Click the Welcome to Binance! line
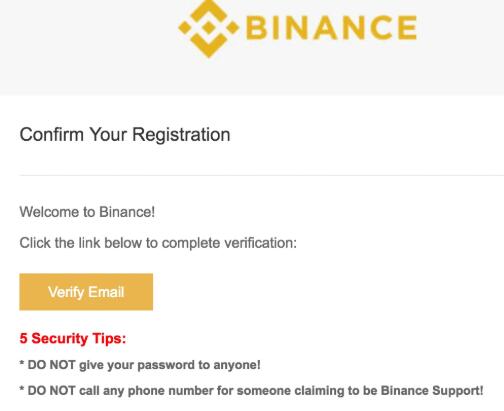Image resolution: width=504 pixels, height=411 pixels. tap(87, 212)
